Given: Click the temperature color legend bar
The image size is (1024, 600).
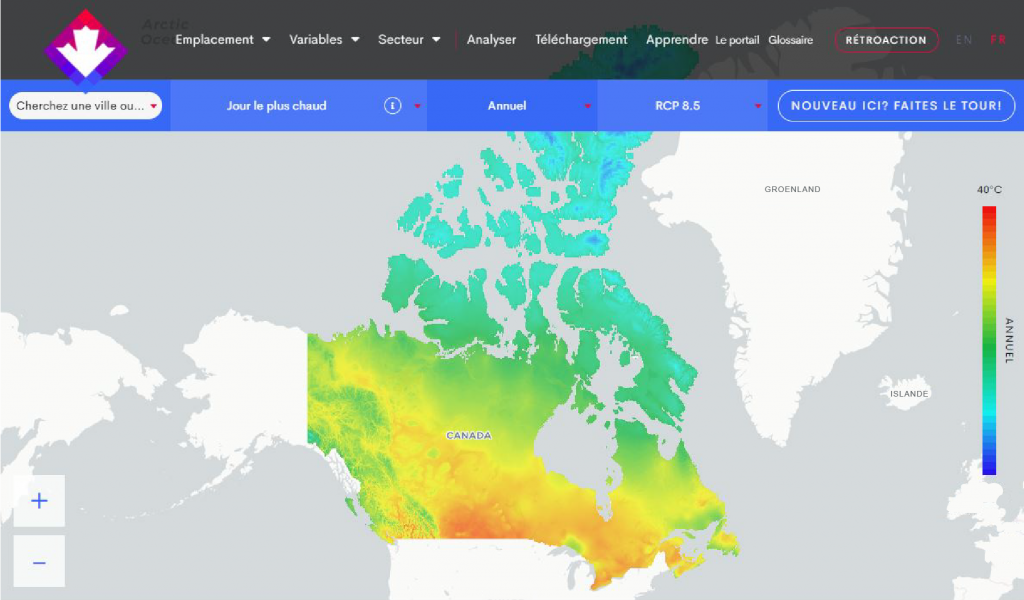Looking at the screenshot, I should point(989,340).
